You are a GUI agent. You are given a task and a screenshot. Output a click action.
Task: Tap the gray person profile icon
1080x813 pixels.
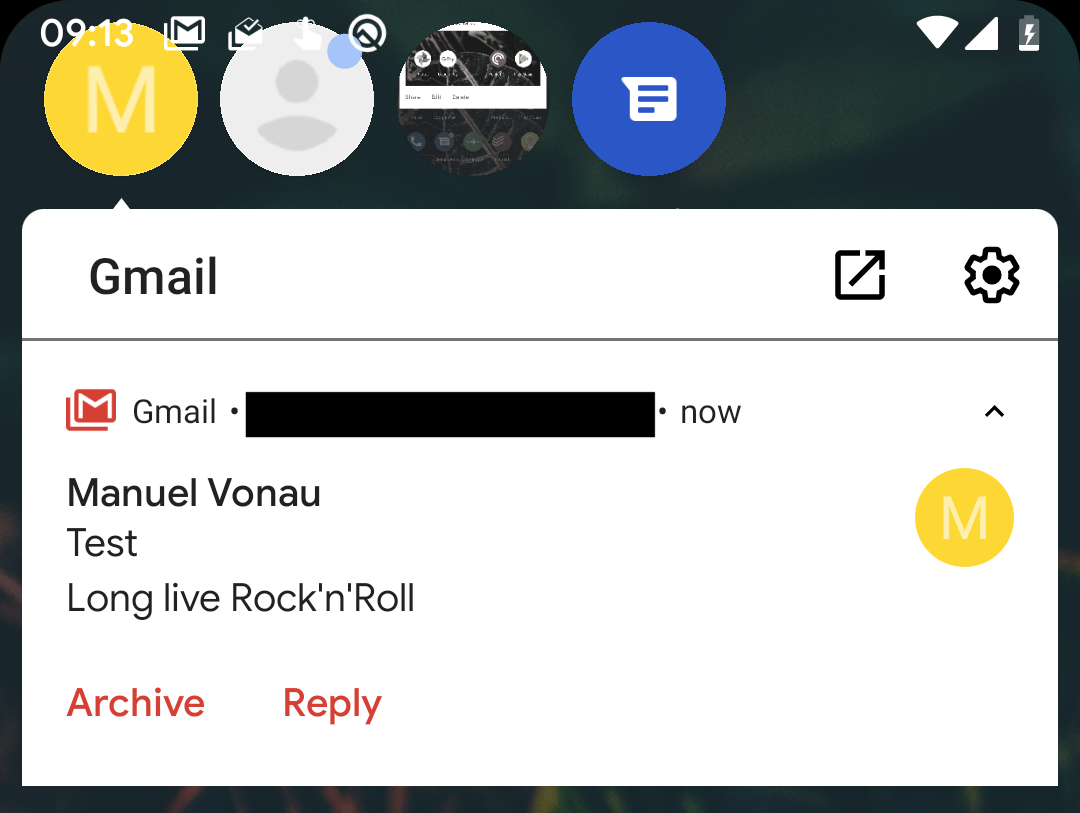[296, 98]
